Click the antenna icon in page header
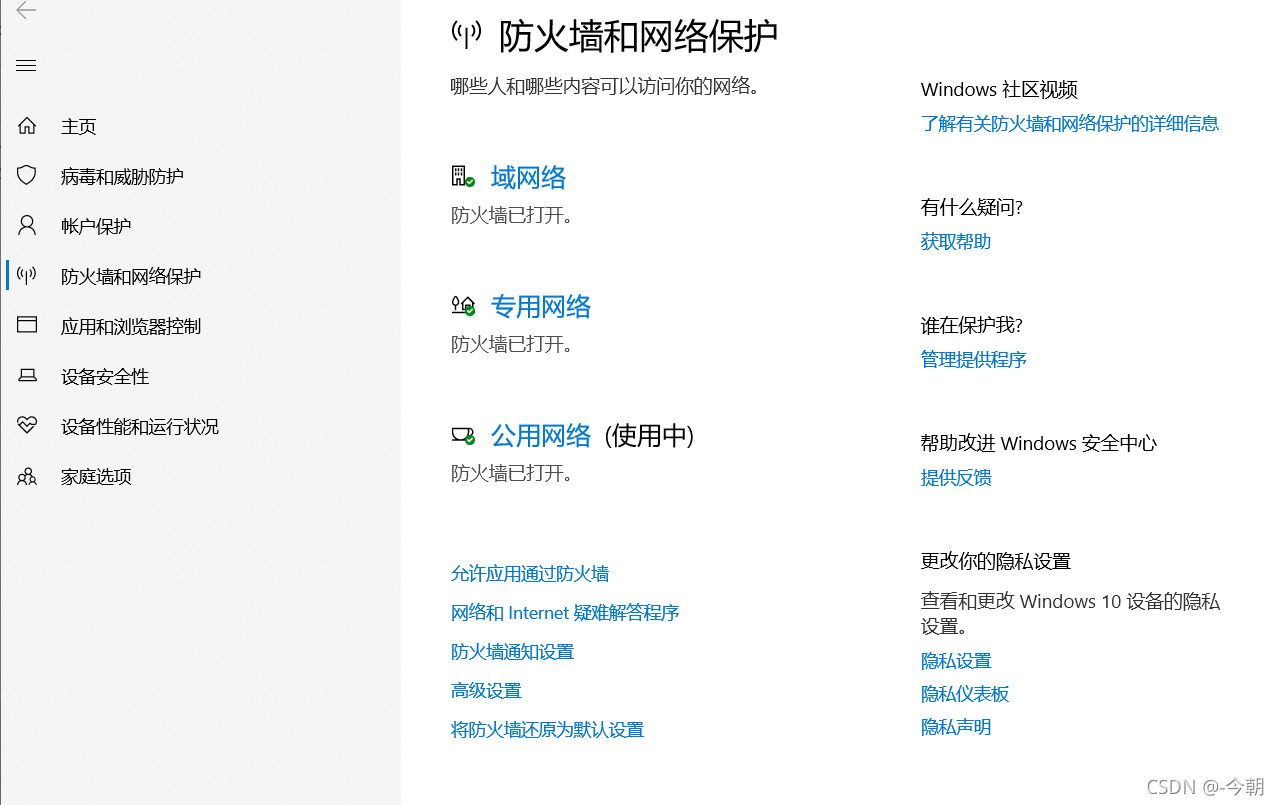Image resolution: width=1279 pixels, height=805 pixels. pos(466,36)
